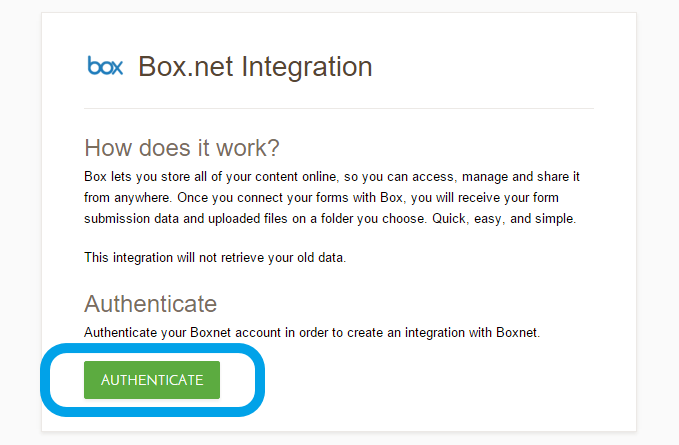
Task: Select the "How does it work?" heading
Action: (x=182, y=148)
